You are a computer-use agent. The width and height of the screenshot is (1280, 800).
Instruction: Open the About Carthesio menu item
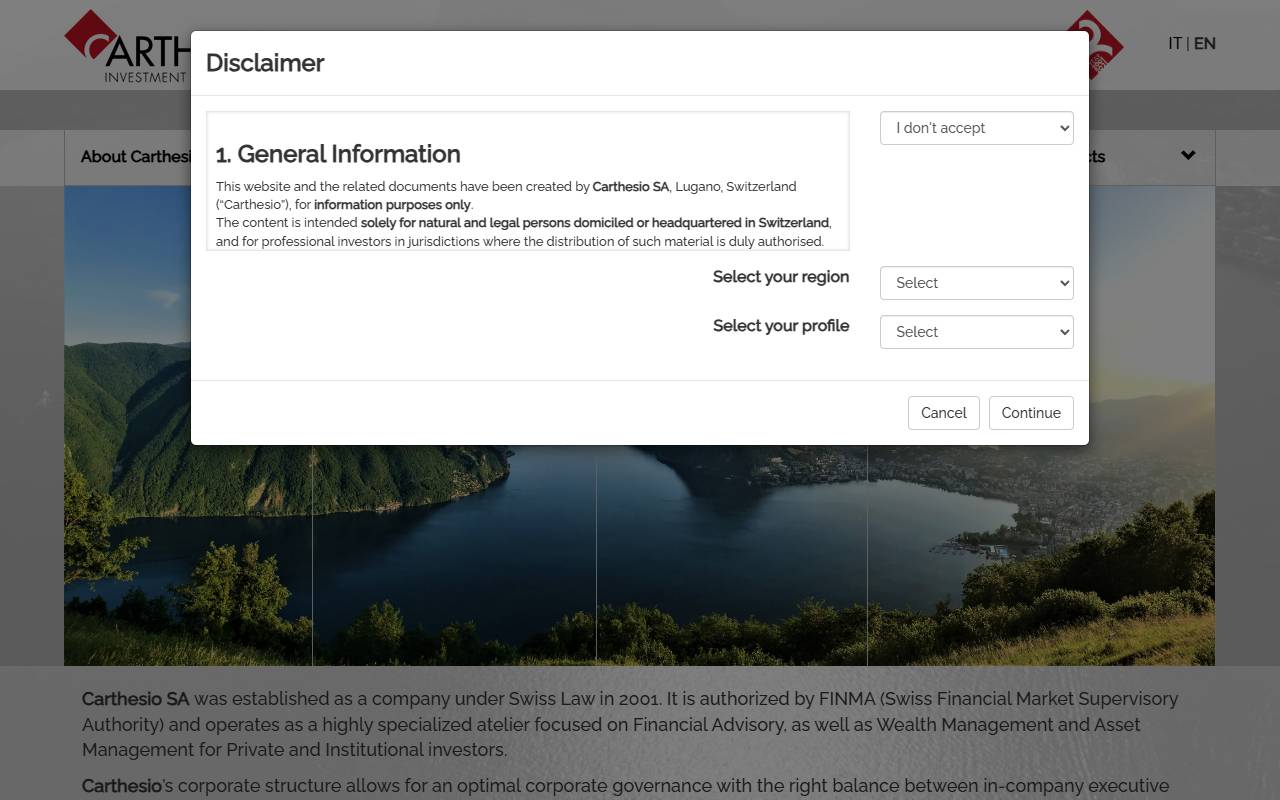(135, 156)
